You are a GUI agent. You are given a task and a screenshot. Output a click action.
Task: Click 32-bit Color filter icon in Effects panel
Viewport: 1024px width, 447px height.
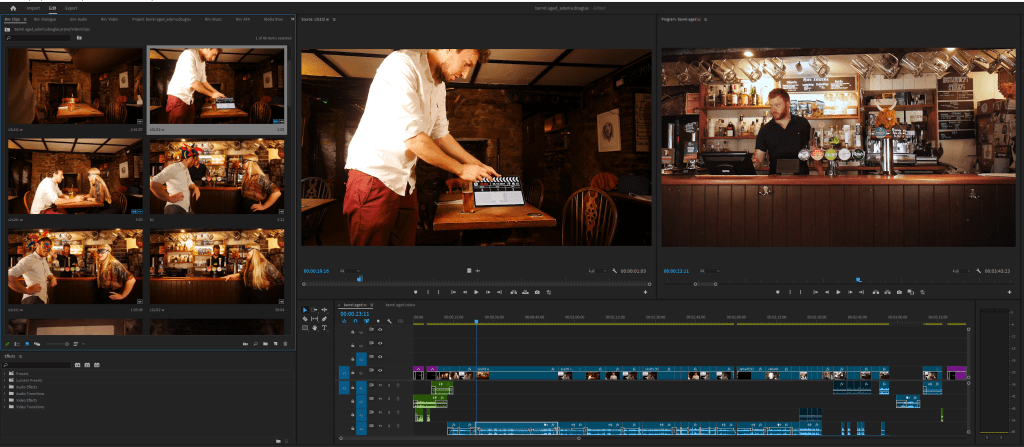(x=87, y=365)
